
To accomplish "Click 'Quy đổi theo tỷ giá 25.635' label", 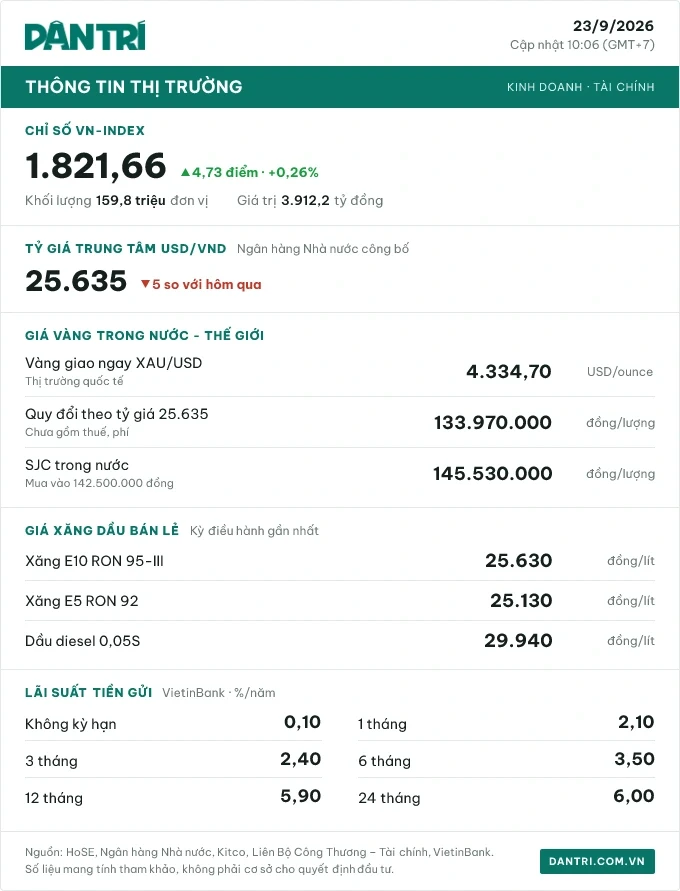I will (116, 414).
